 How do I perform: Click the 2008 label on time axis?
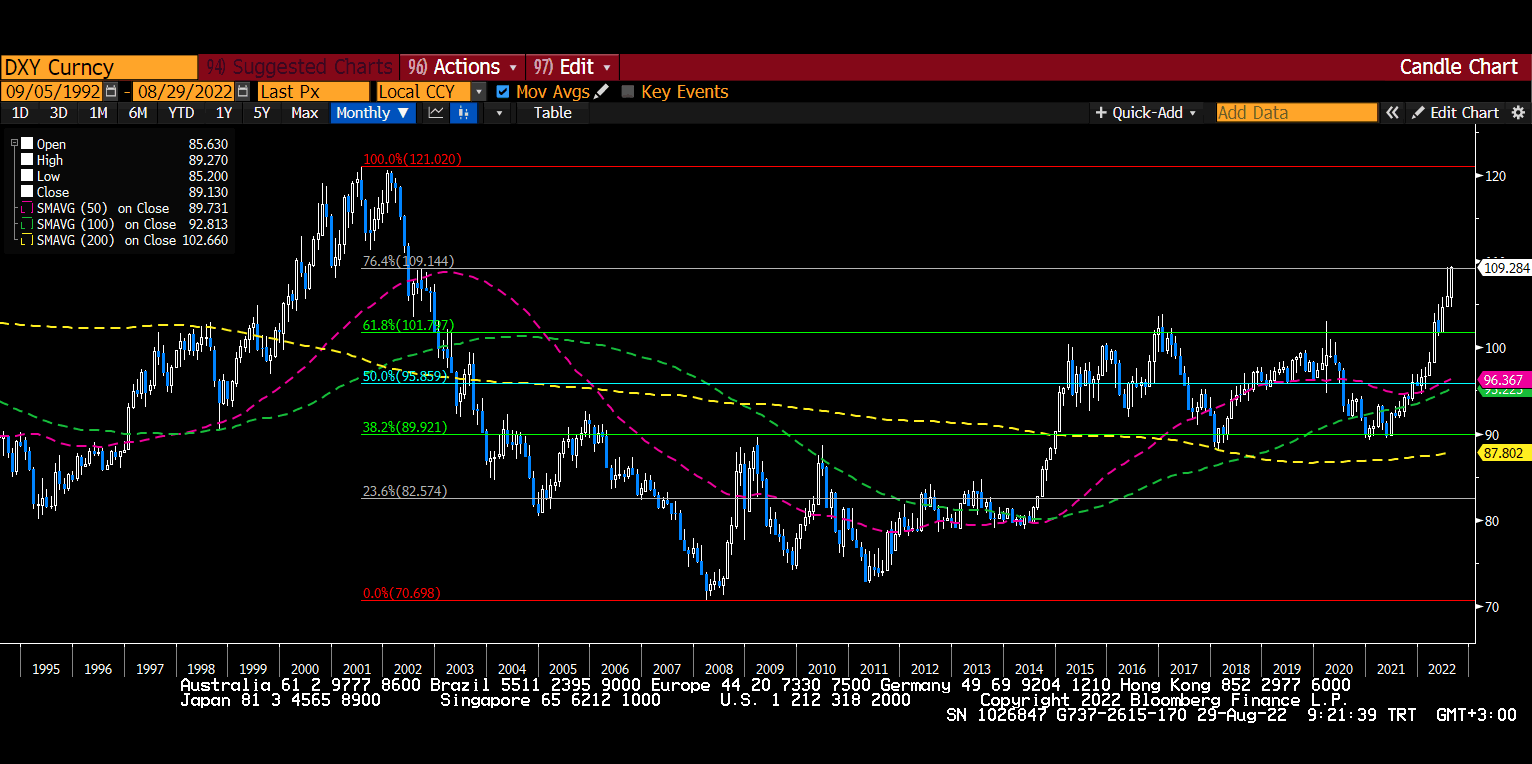718,669
